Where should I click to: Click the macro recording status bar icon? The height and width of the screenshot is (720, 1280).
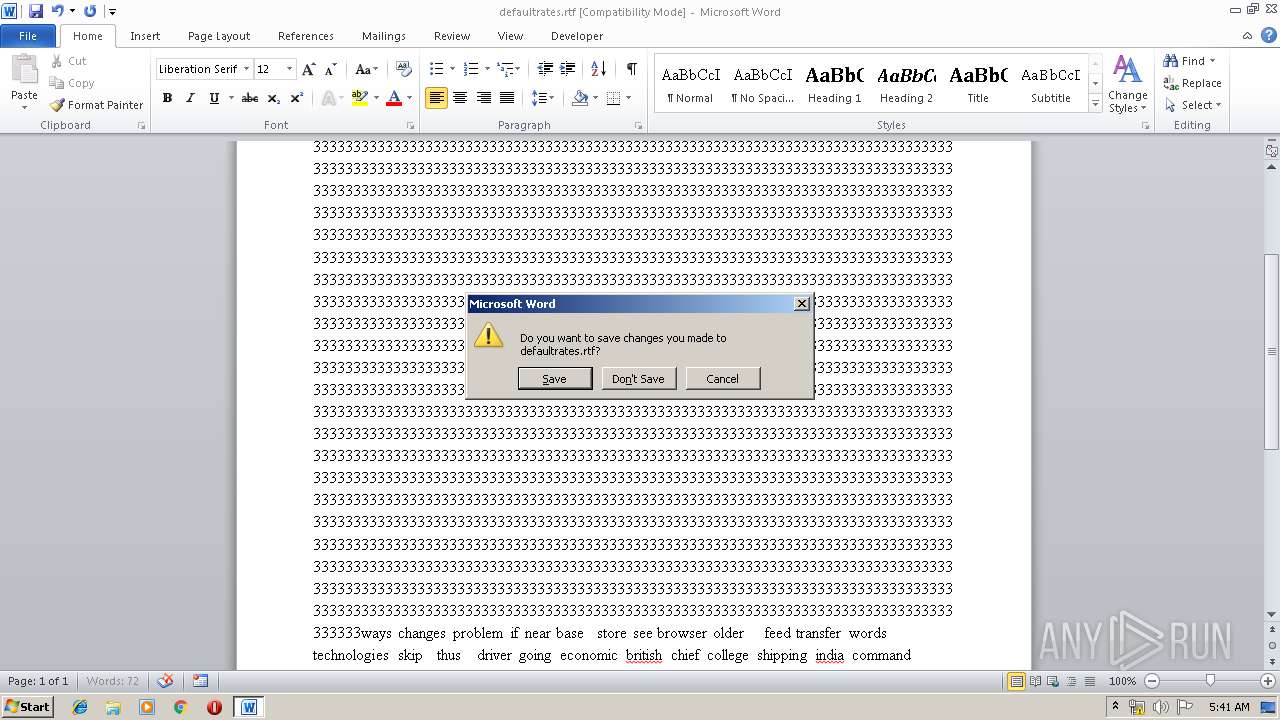tap(201, 681)
